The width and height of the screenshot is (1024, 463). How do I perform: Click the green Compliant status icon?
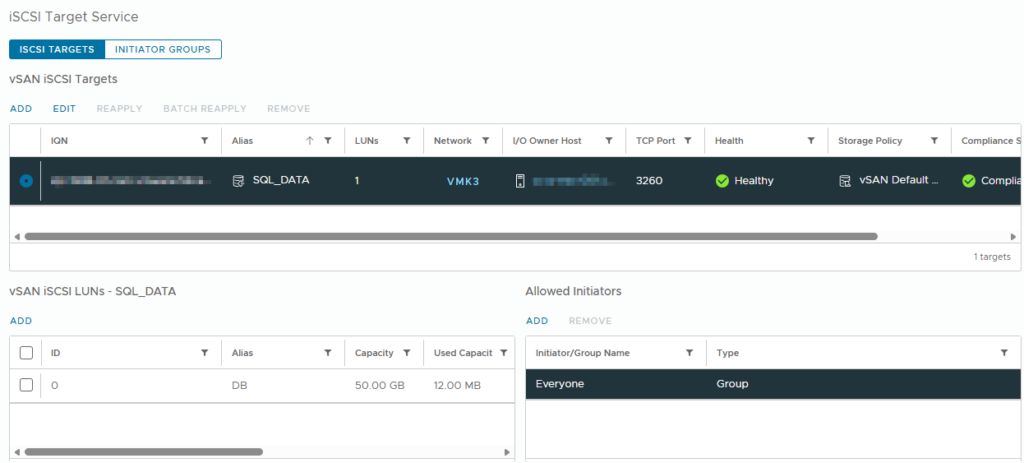tap(969, 181)
